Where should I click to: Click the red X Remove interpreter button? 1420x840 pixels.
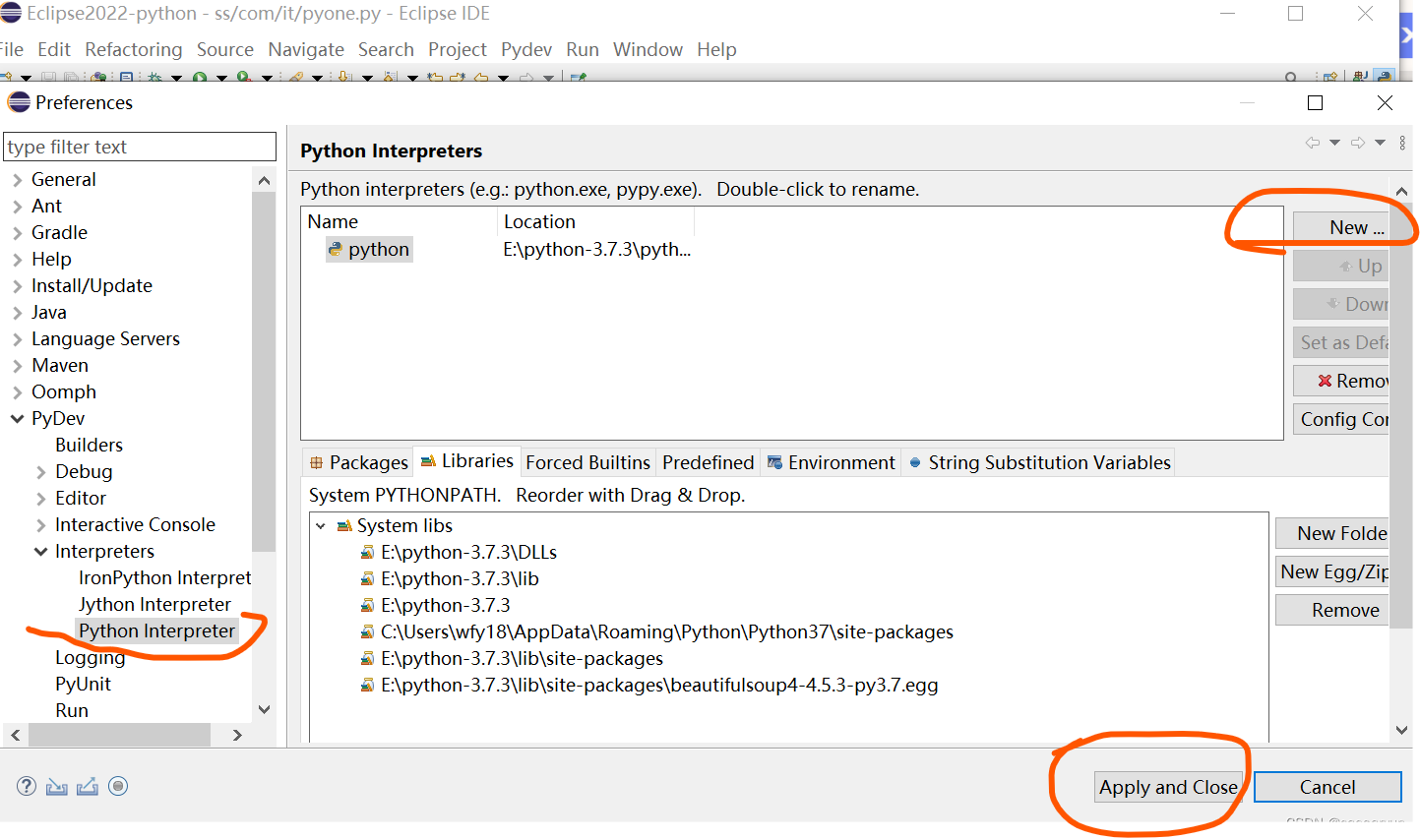[x=1340, y=381]
